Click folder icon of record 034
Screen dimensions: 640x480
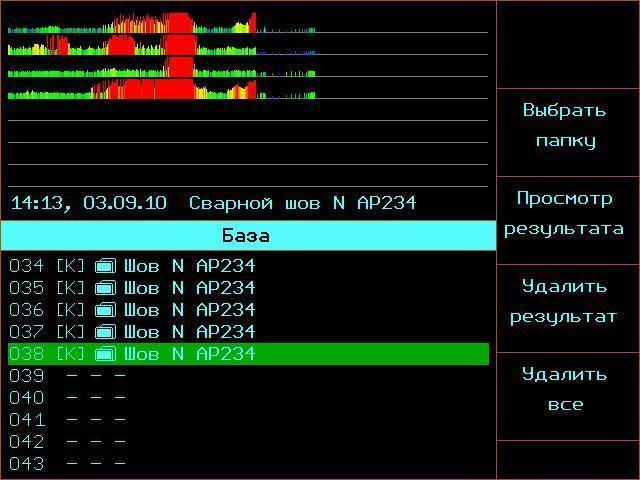pyautogui.click(x=105, y=266)
